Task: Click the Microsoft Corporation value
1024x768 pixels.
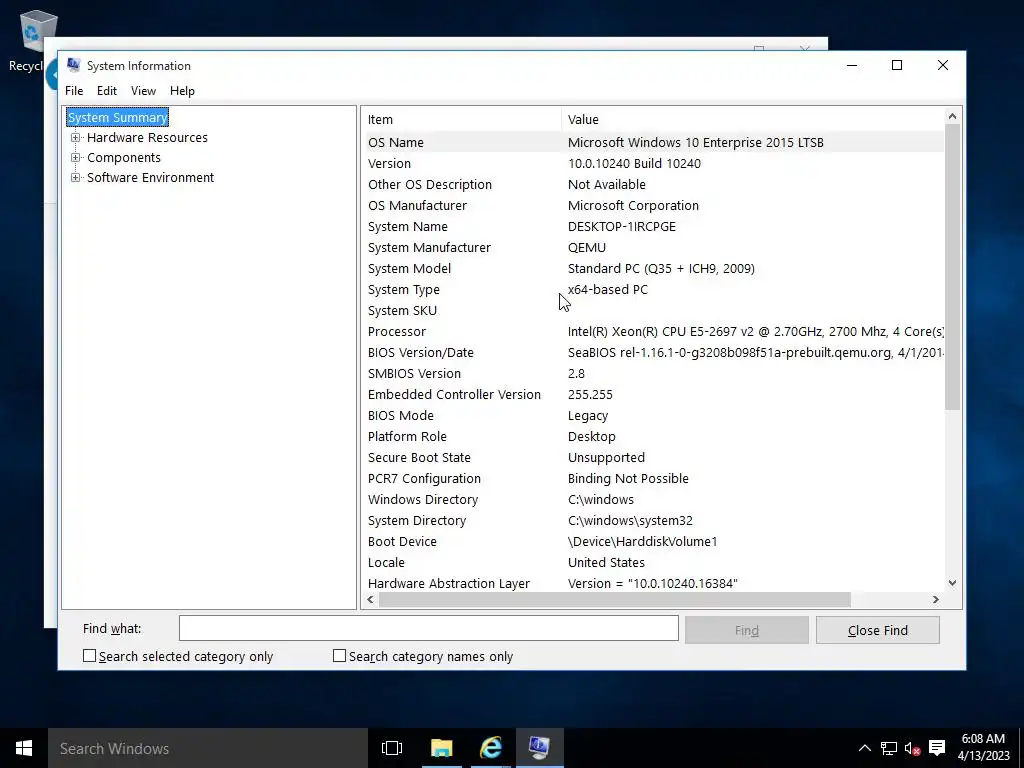Action: 633,205
